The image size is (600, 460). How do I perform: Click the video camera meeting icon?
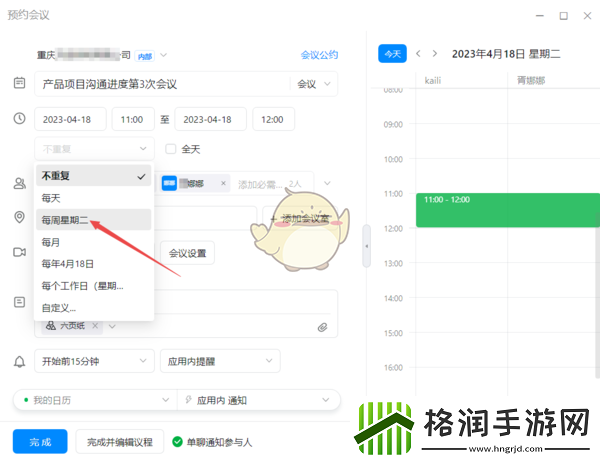(20, 252)
